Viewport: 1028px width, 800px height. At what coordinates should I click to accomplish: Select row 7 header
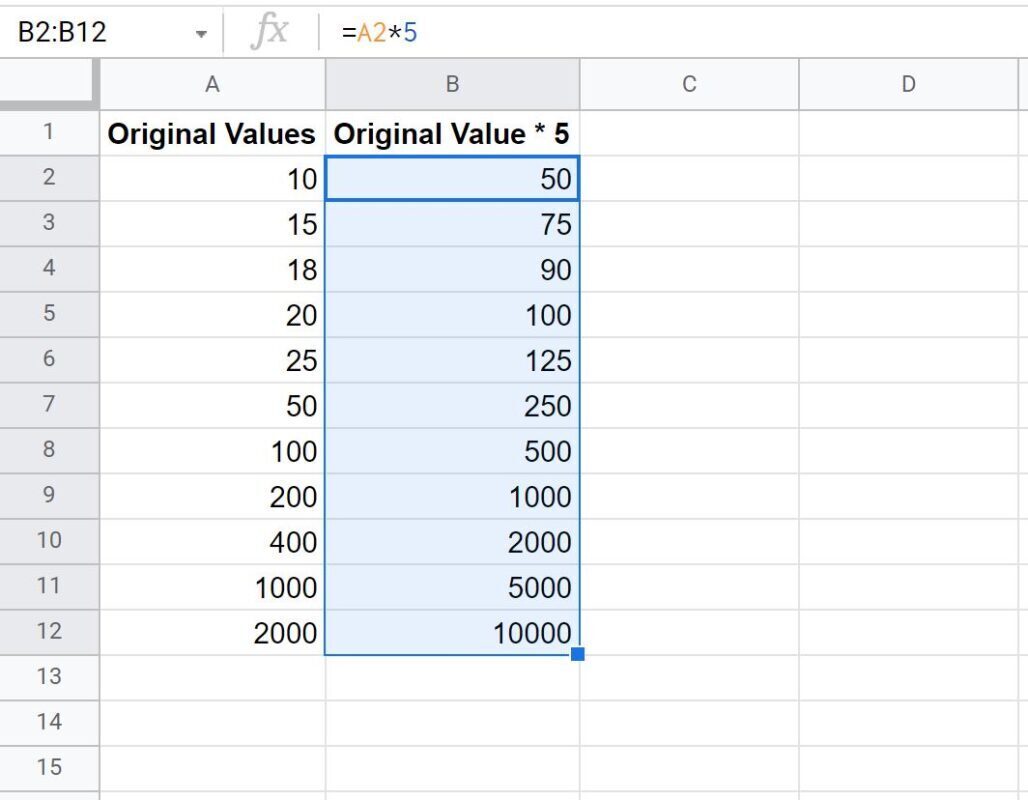pos(49,405)
